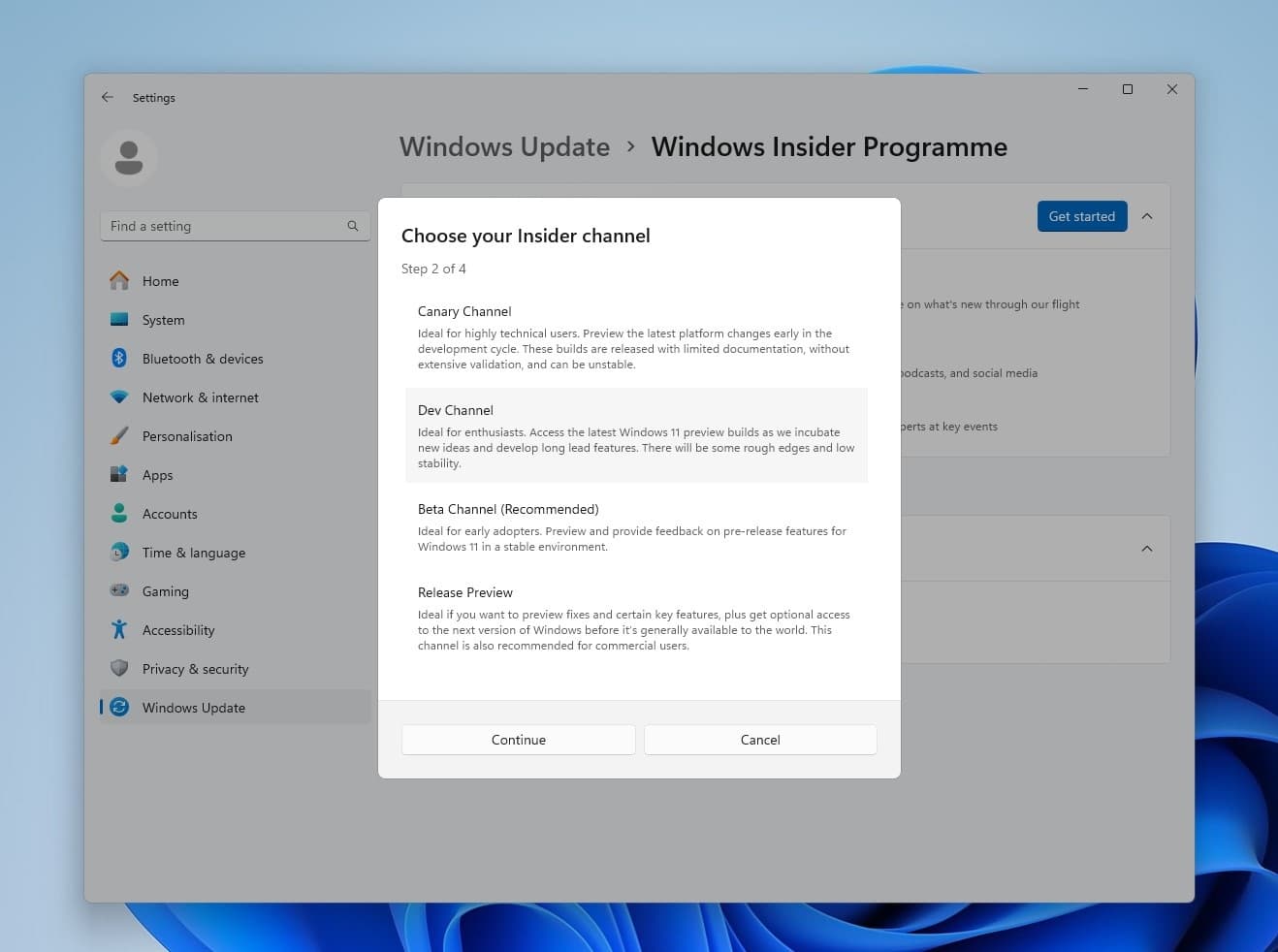The height and width of the screenshot is (952, 1278).
Task: Go to Gaming settings
Action: pyautogui.click(x=236, y=591)
